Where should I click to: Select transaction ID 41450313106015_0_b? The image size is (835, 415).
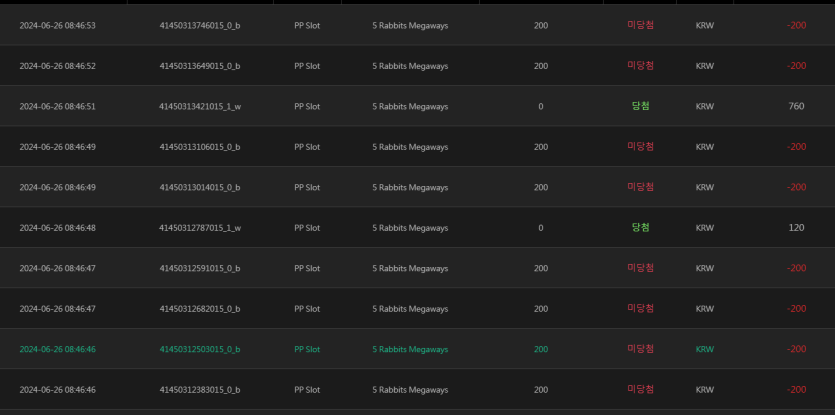[x=200, y=147]
